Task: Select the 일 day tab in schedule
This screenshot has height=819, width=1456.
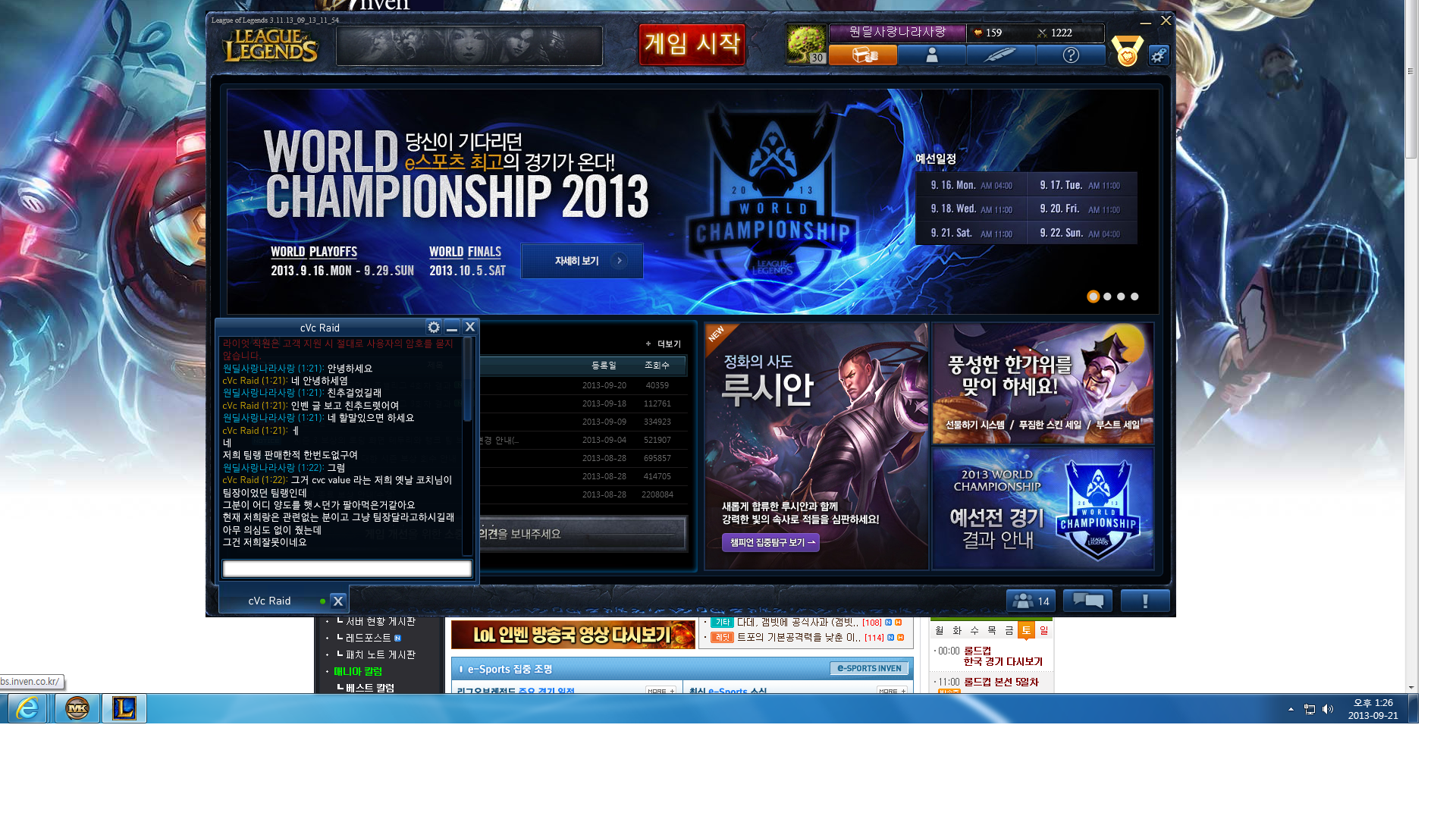Action: coord(1043,630)
